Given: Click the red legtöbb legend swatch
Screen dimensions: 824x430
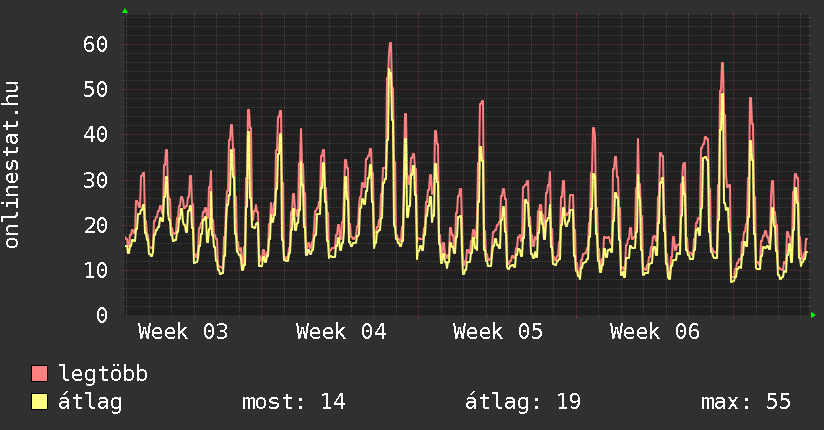Looking at the screenshot, I should pos(40,374).
